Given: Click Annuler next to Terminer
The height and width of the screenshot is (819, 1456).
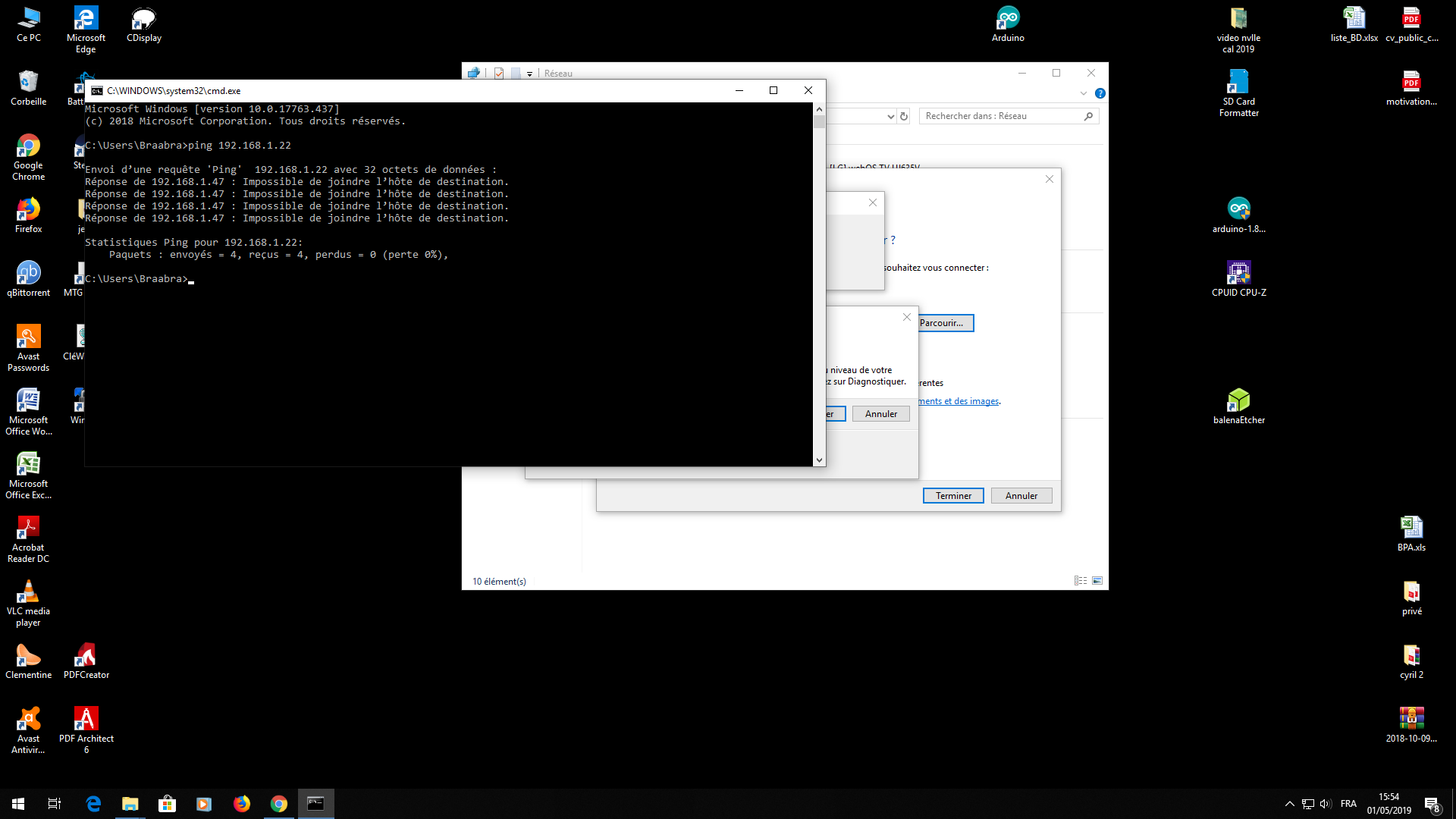Looking at the screenshot, I should click(x=1021, y=495).
